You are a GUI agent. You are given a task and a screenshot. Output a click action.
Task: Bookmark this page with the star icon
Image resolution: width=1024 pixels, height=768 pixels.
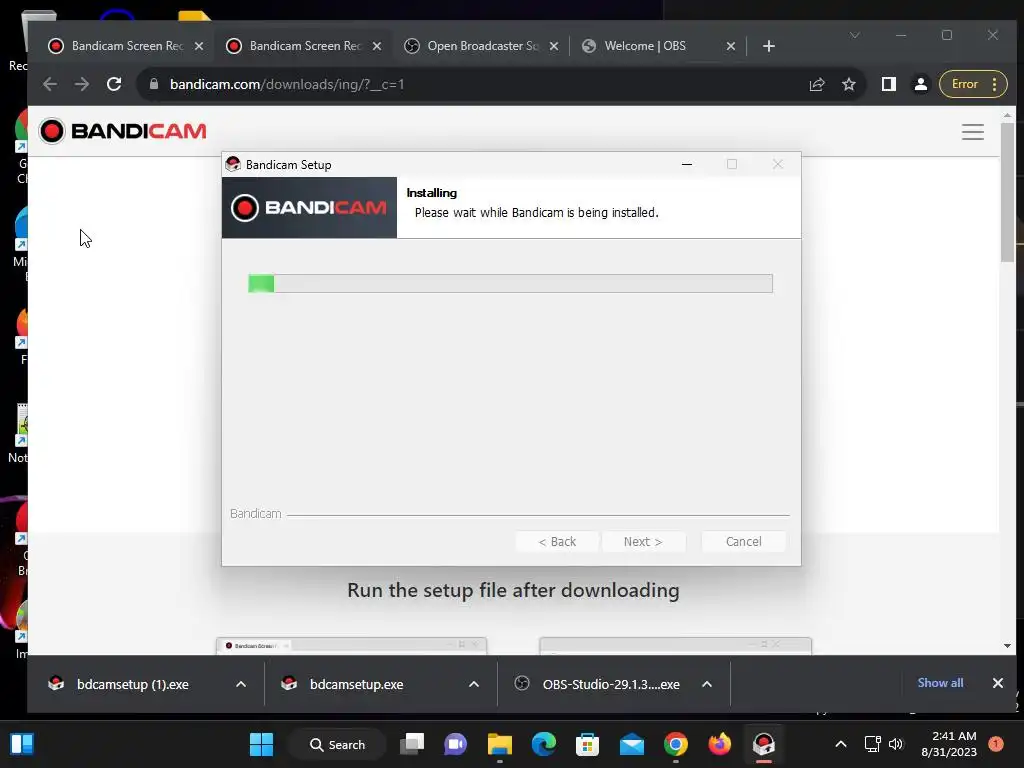point(848,84)
